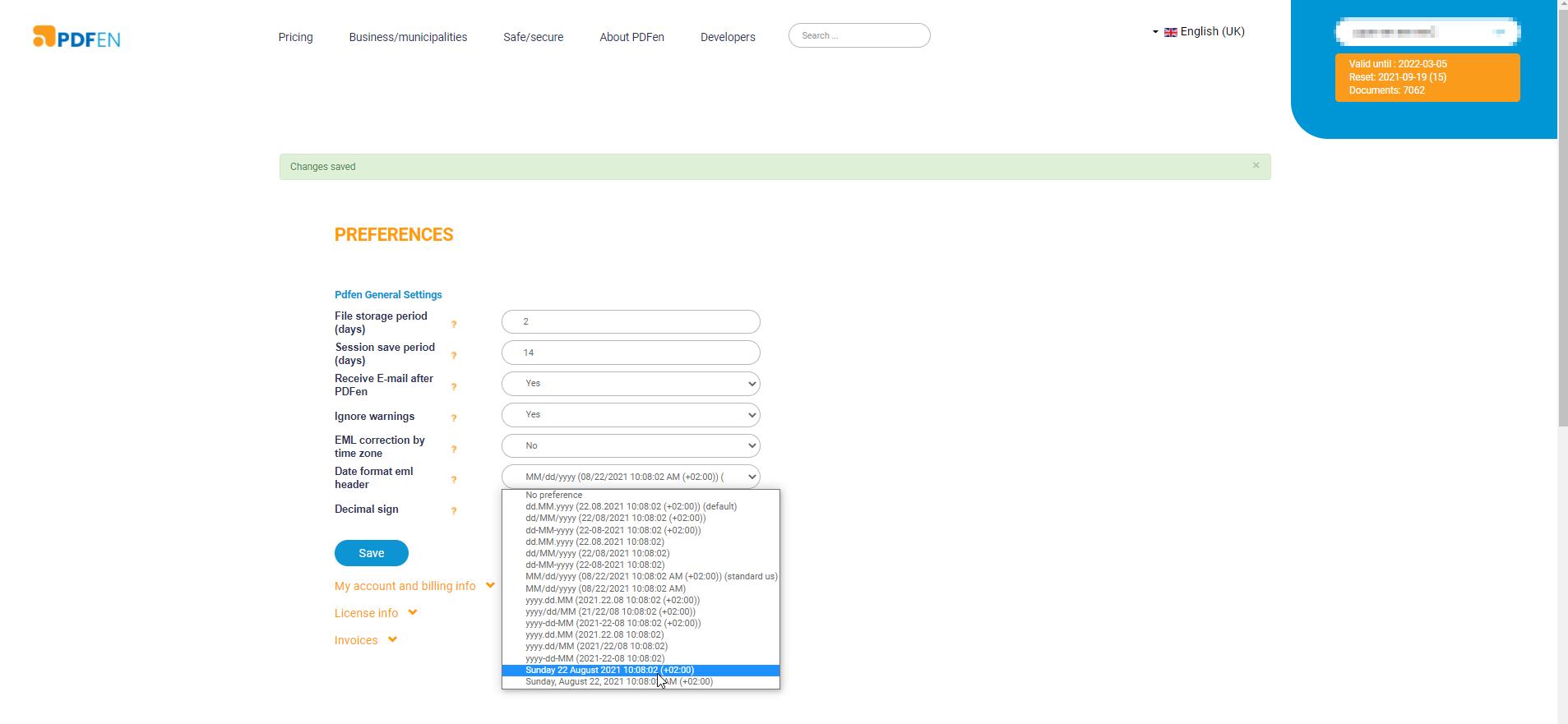Viewport: 1568px width, 724px height.
Task: Open Receive E-mail after PDFen dropdown
Action: point(631,384)
